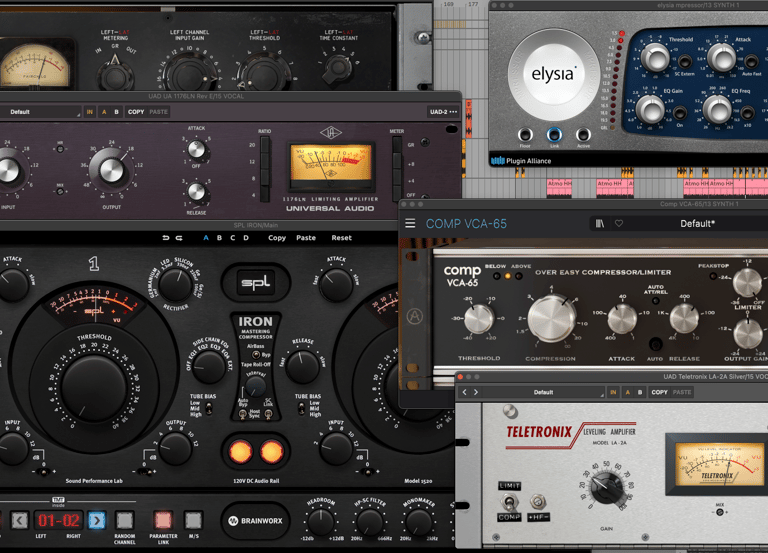Click the silver screw knob above Teletronix logo
Screen dimensions: 768x553
(510, 410)
